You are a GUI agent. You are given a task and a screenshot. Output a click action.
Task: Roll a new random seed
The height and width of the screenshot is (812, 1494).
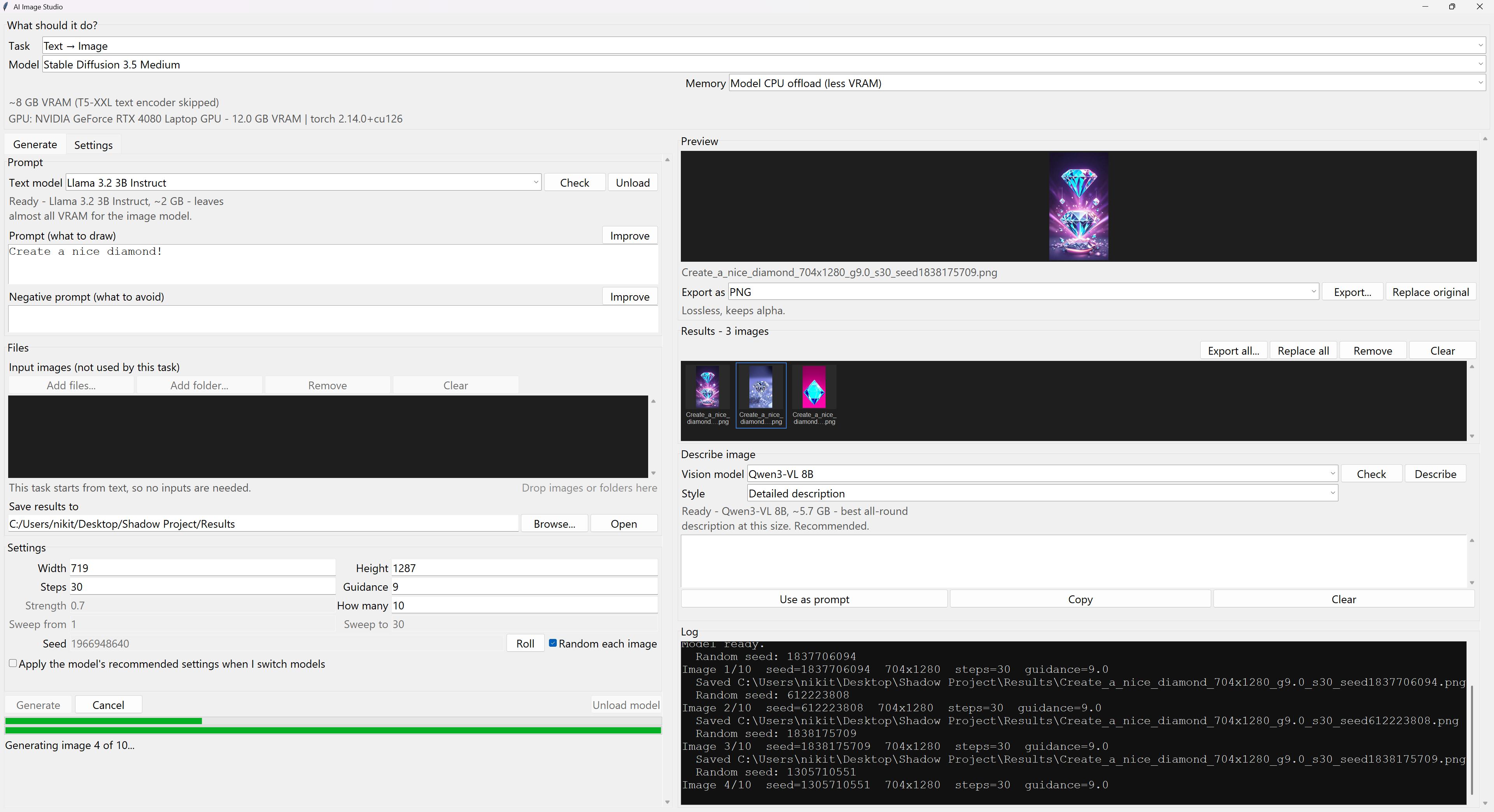click(x=525, y=643)
